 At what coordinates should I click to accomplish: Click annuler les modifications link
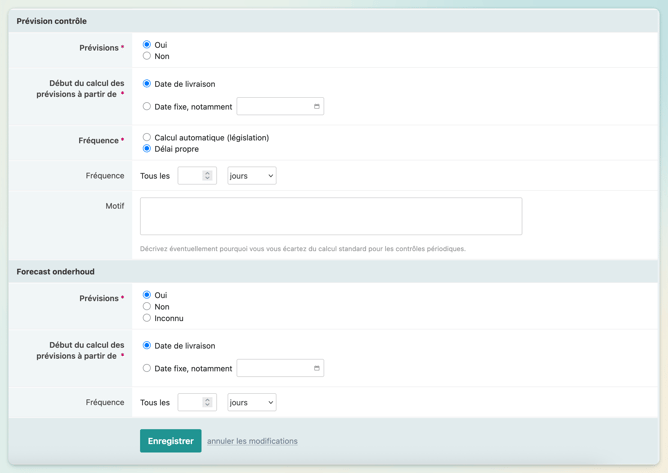click(252, 441)
